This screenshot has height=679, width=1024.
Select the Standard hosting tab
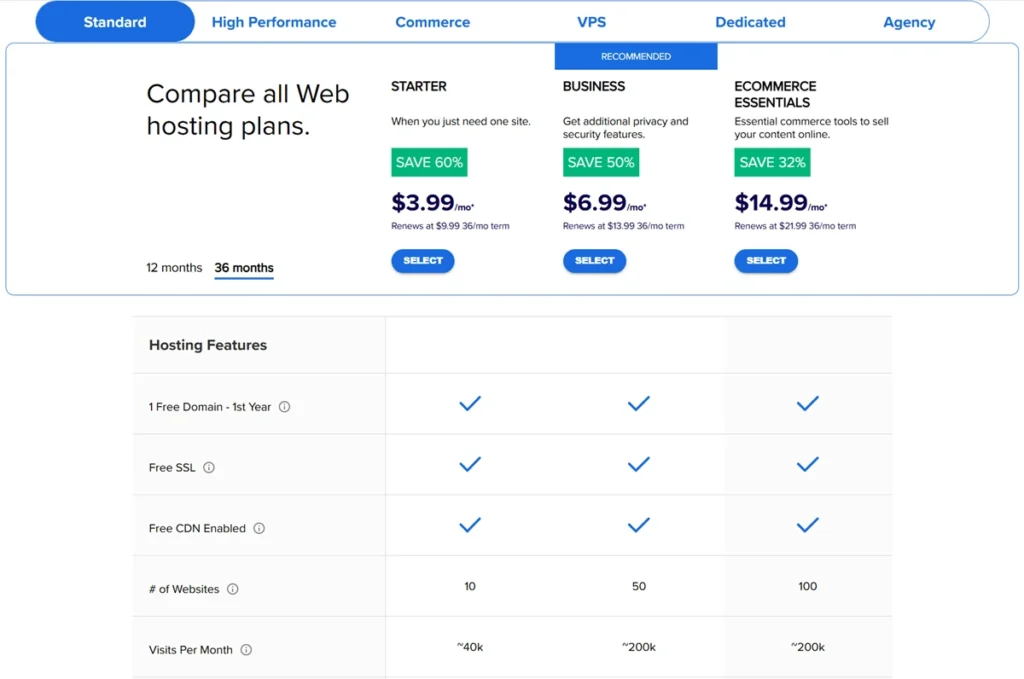pyautogui.click(x=114, y=21)
